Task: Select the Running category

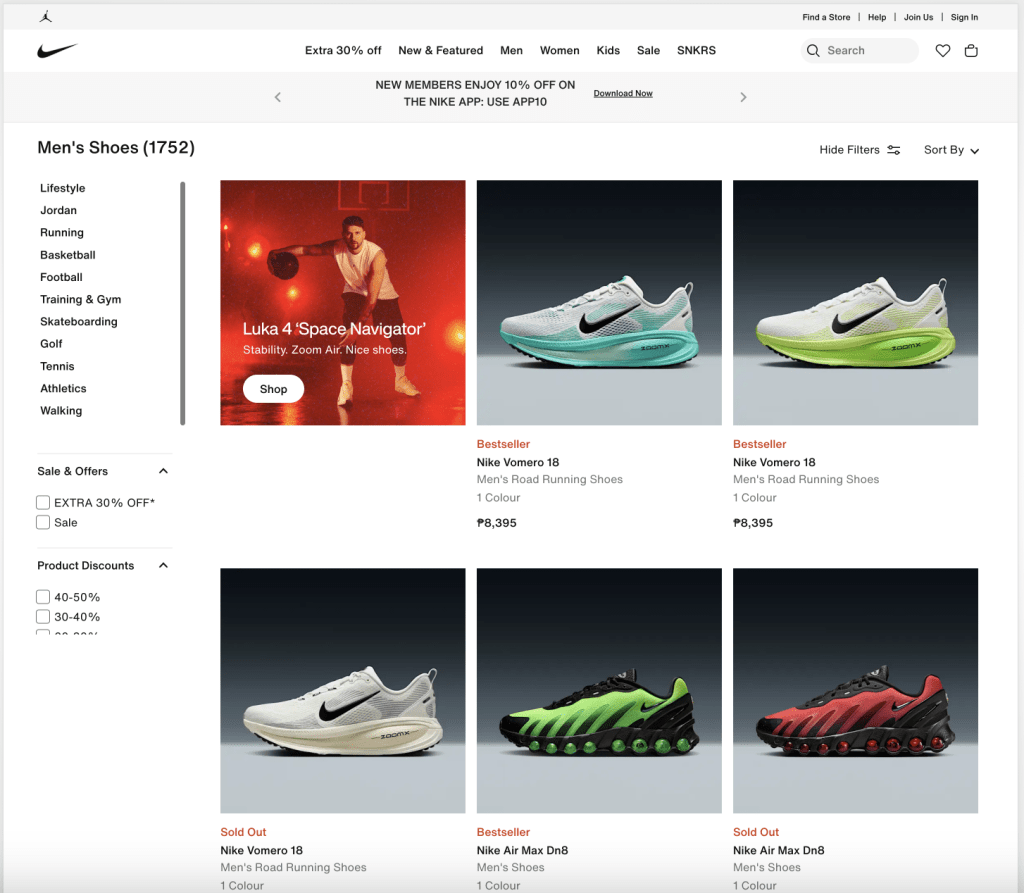Action: [62, 233]
